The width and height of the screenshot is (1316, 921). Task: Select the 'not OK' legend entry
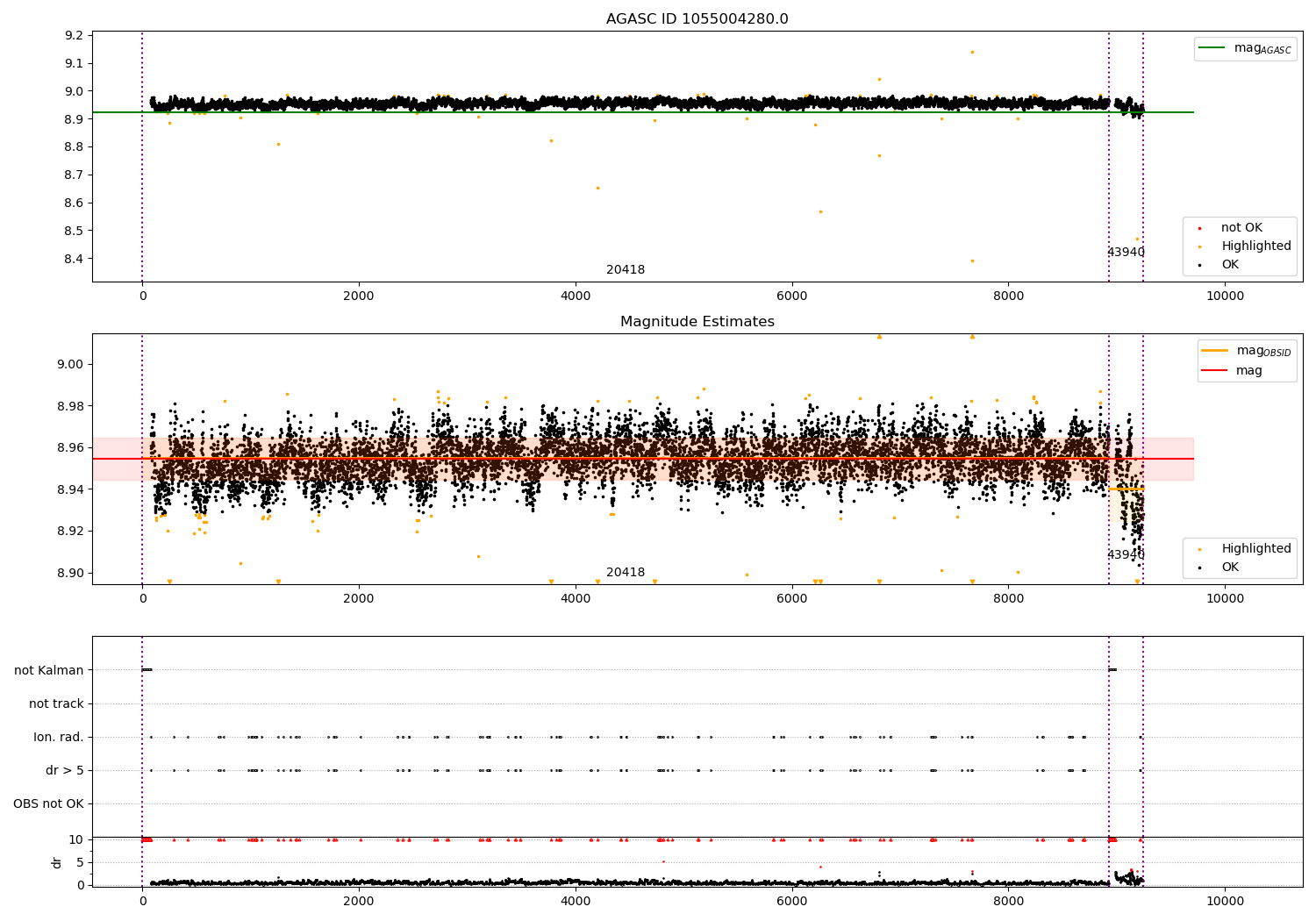(x=1241, y=228)
